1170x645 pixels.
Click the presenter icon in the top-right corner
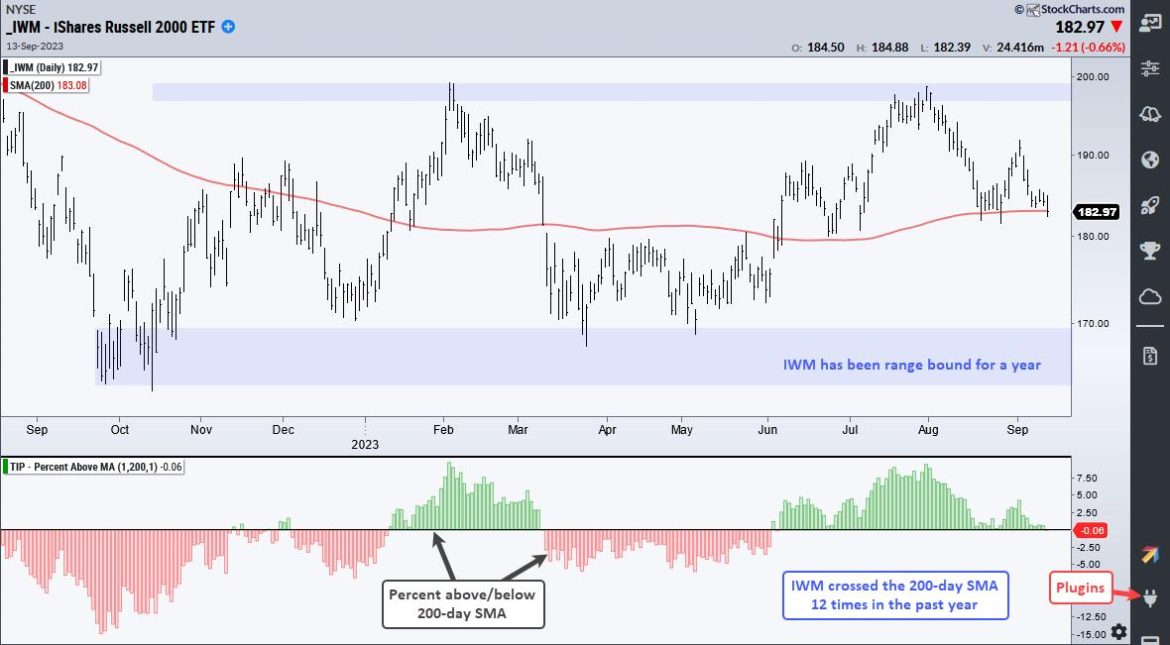click(1151, 20)
